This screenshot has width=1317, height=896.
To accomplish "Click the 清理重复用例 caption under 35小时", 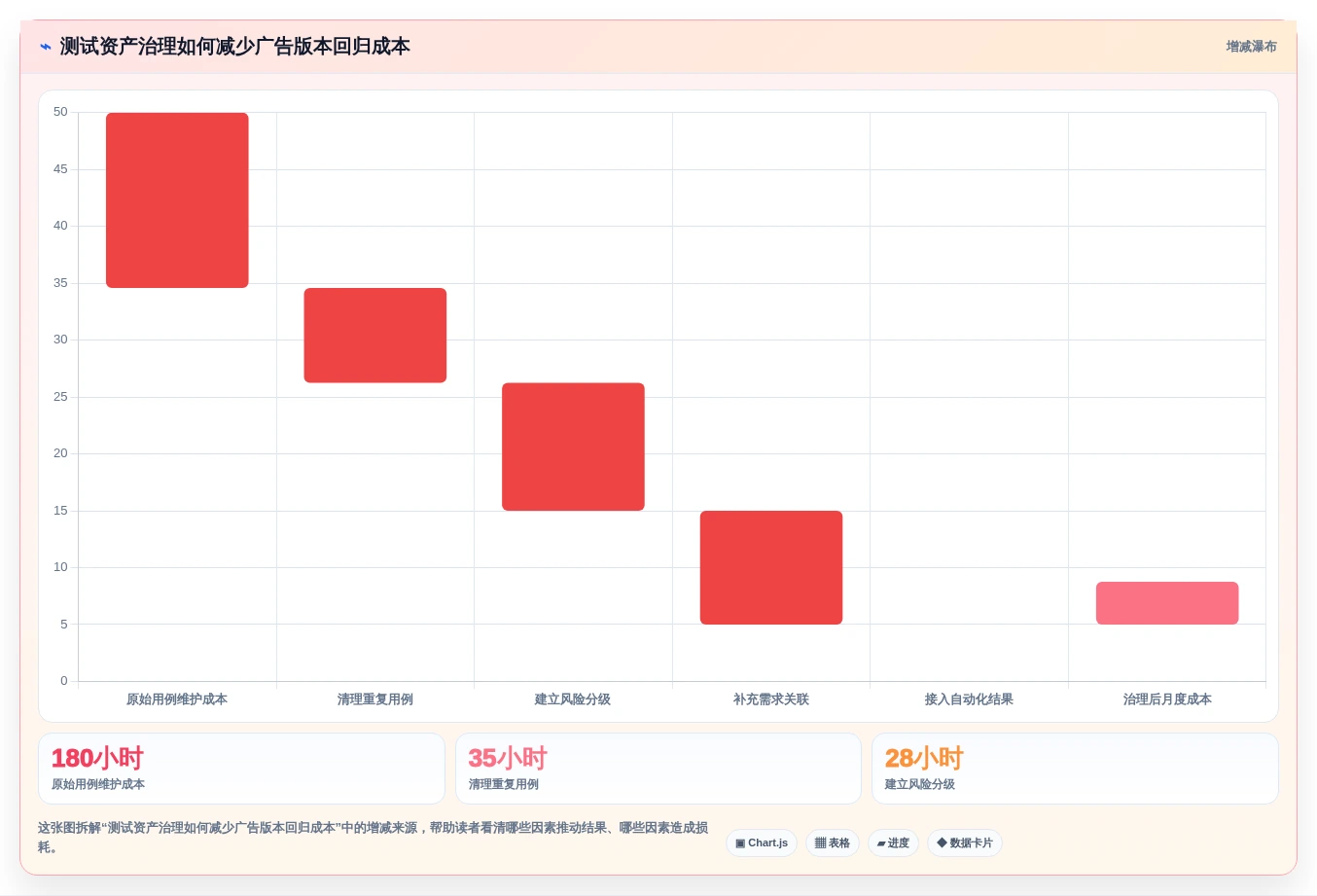I will pyautogui.click(x=504, y=784).
